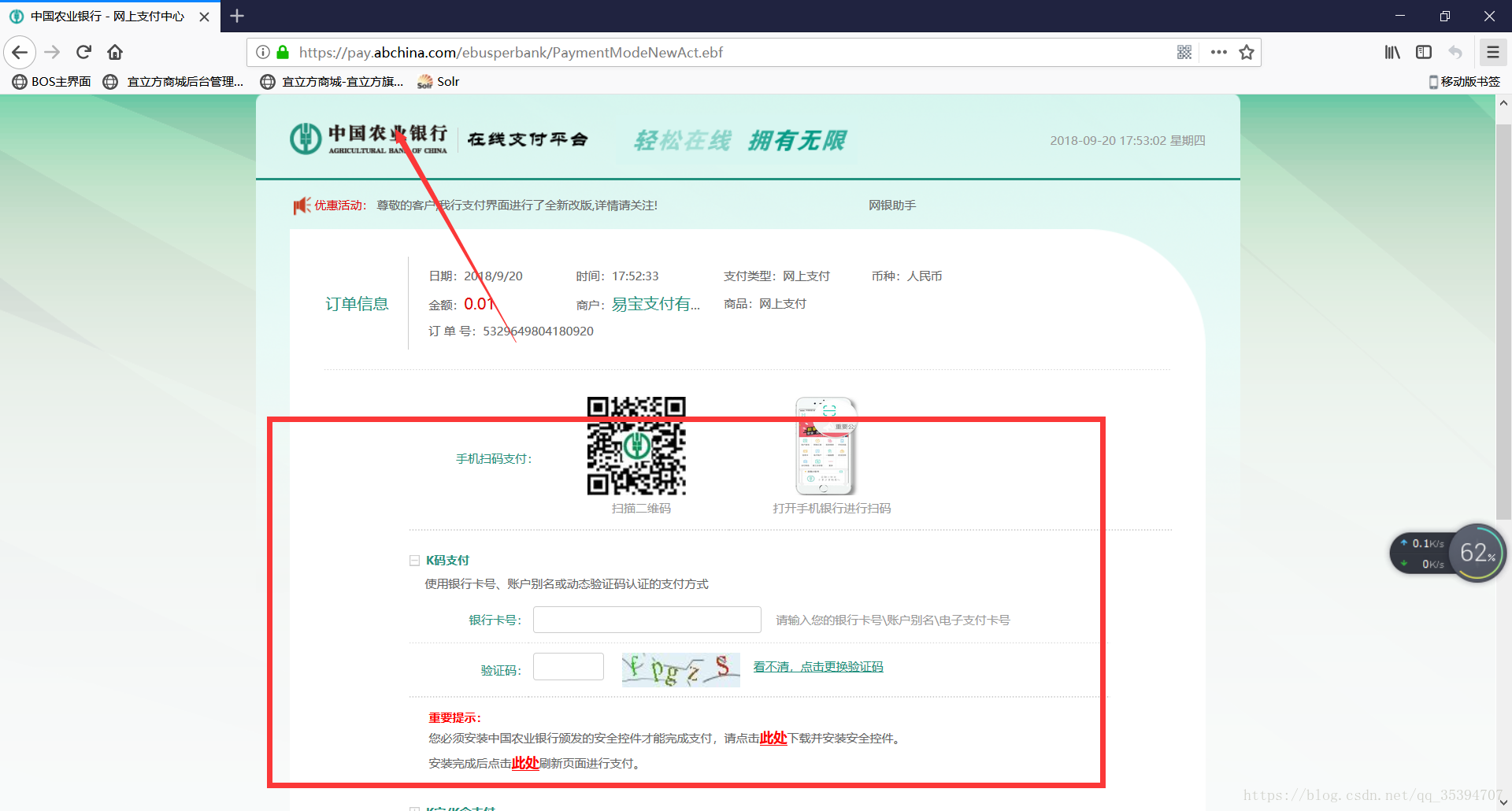The width and height of the screenshot is (1512, 811).
Task: Collapse the K码支付 section
Action: click(414, 561)
